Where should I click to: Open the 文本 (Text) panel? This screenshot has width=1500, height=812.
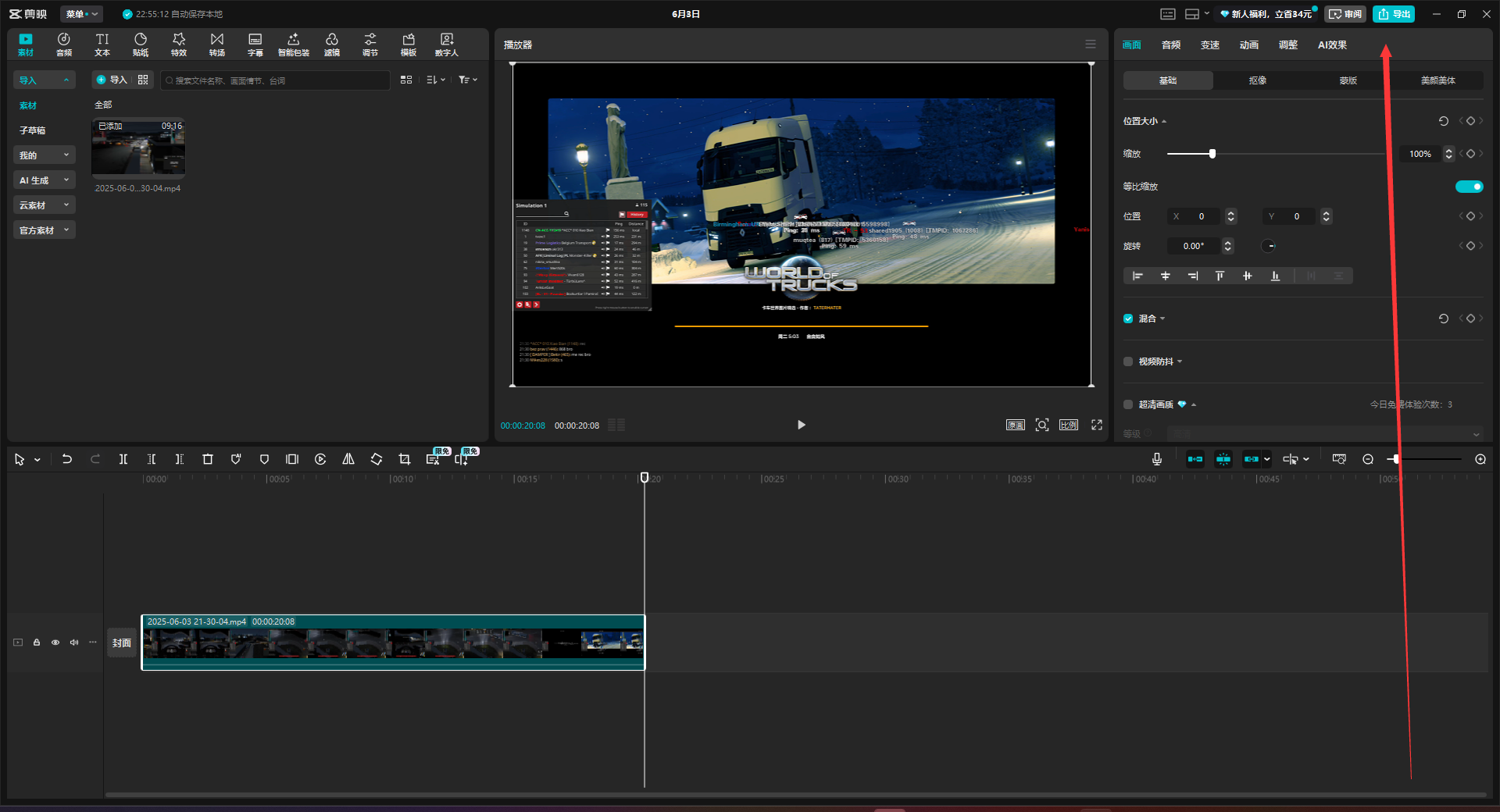102,45
